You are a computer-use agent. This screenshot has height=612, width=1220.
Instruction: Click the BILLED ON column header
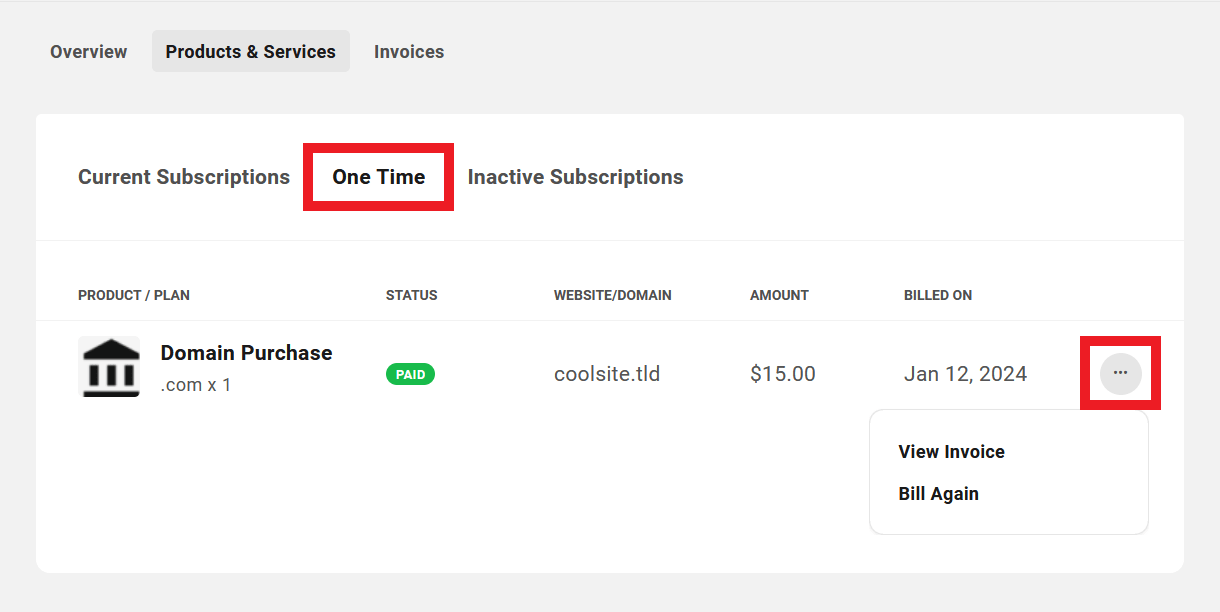click(x=937, y=295)
